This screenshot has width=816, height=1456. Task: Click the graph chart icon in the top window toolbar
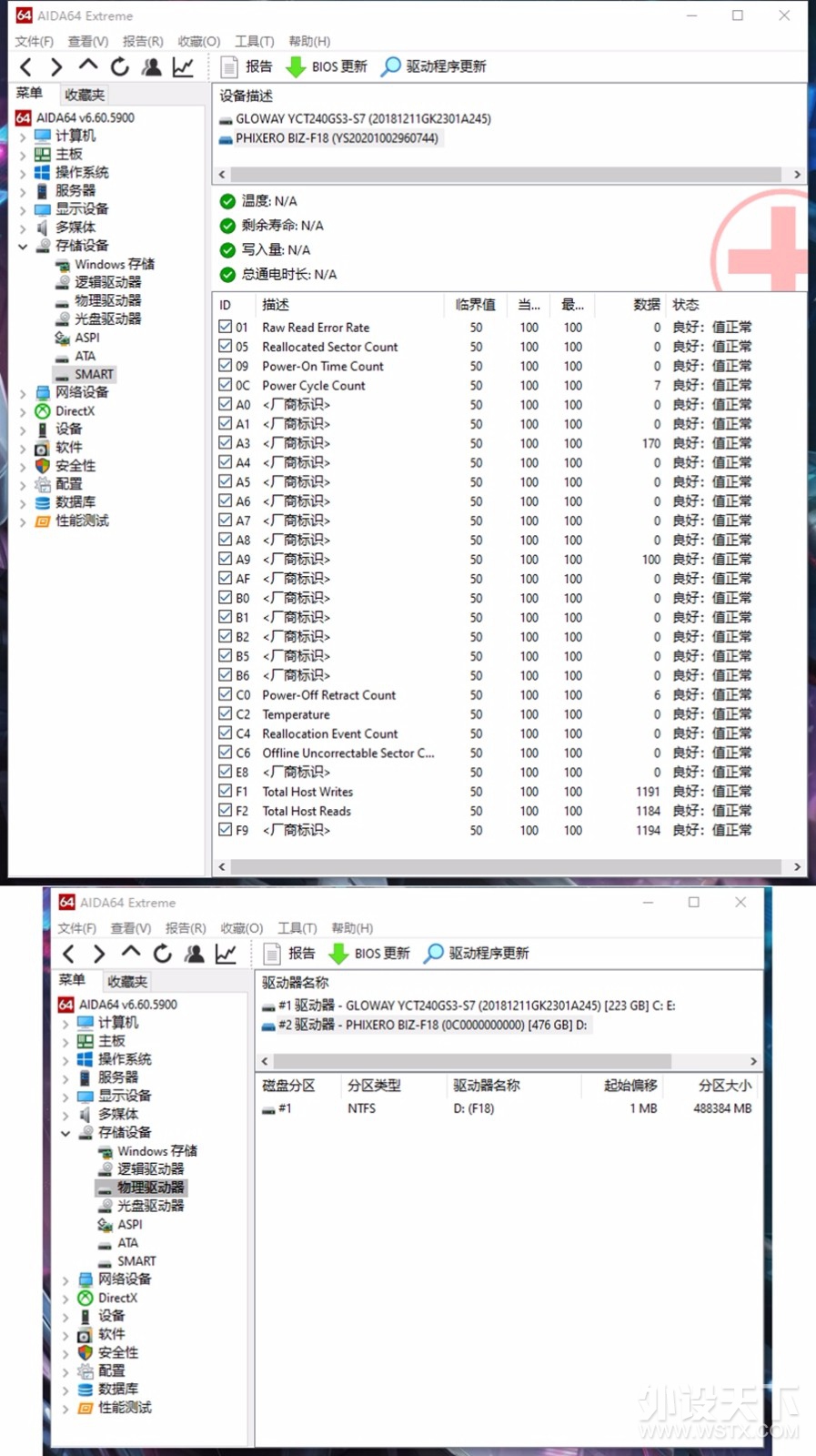pos(183,66)
